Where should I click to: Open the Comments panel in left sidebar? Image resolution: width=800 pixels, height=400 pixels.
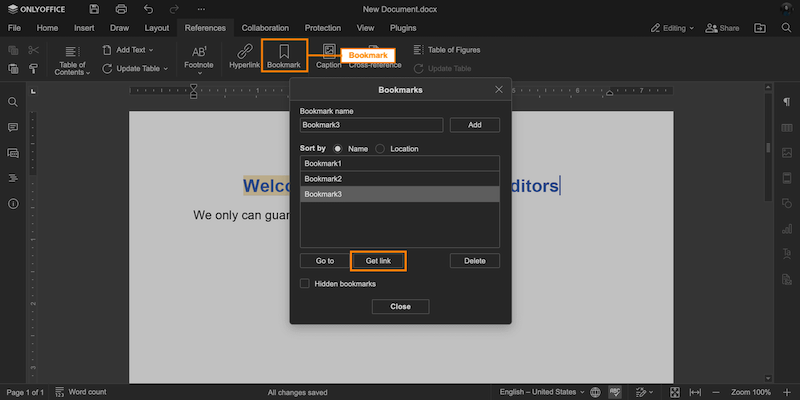(13, 128)
